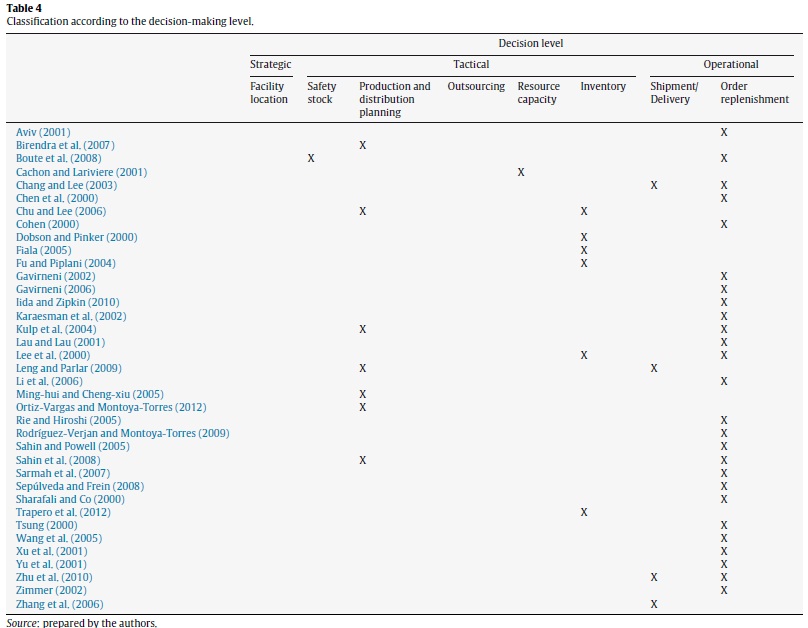Click Shipment/Delivery X in the Zhang et al. row

[x=654, y=604]
